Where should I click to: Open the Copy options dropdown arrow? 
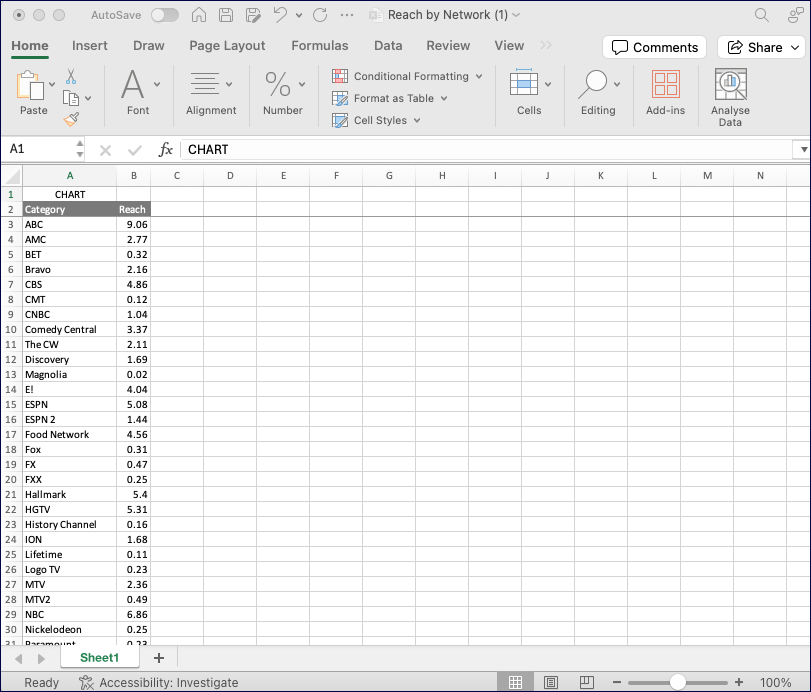tap(88, 98)
